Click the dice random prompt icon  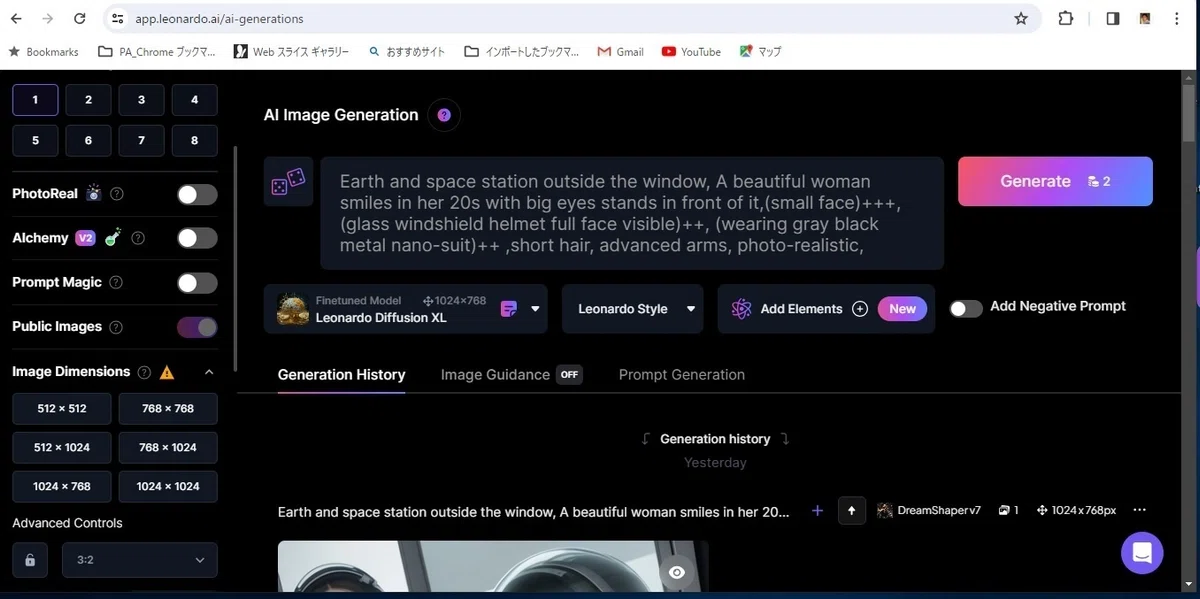288,181
